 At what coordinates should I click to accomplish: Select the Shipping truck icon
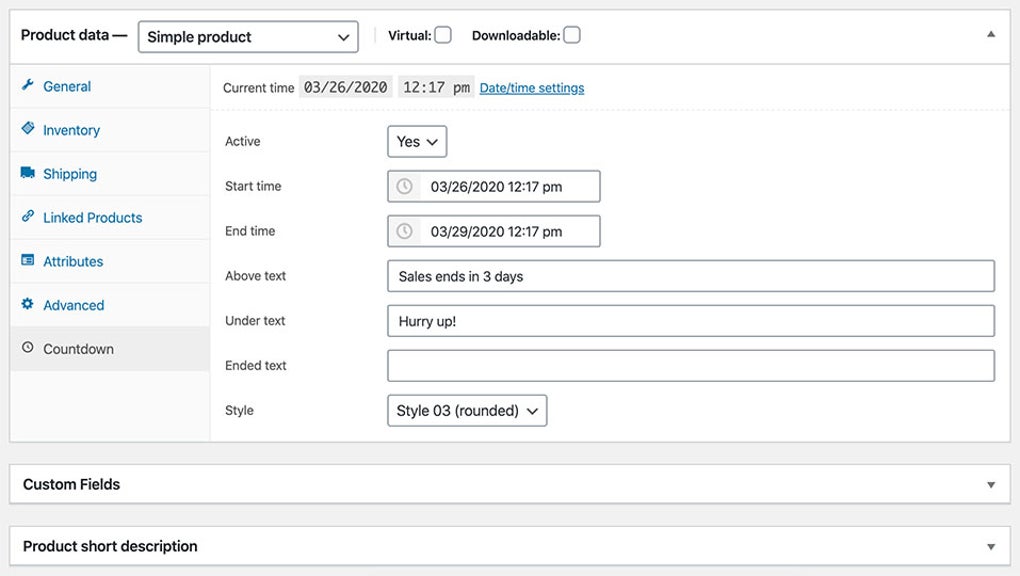pos(28,174)
